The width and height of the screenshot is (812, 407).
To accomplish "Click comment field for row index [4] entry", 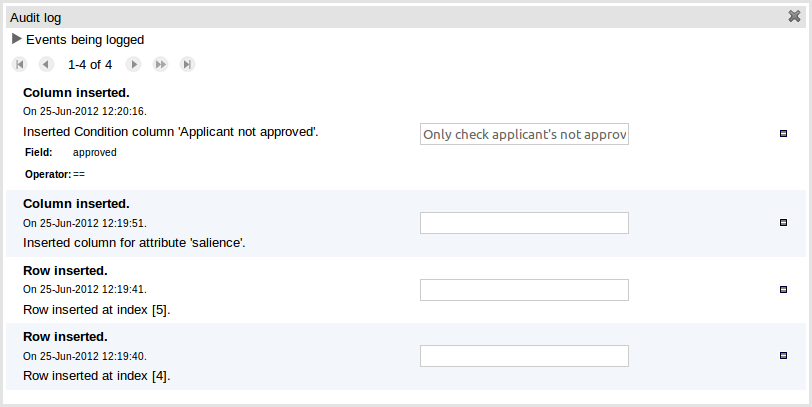I will point(524,356).
